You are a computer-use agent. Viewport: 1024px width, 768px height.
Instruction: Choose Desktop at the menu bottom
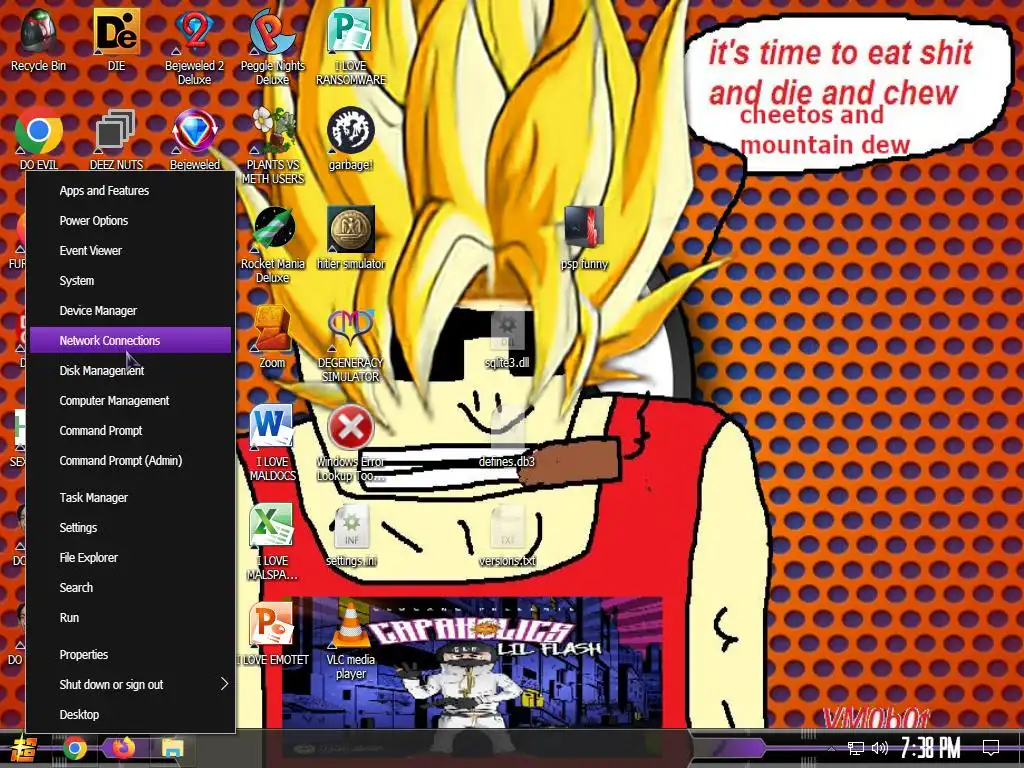(x=131, y=714)
